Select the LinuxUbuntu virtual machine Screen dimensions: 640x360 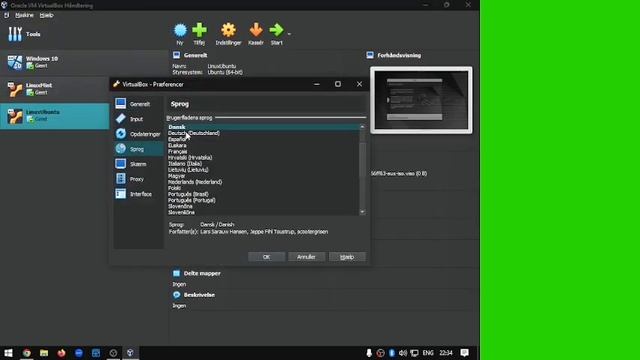pyautogui.click(x=55, y=116)
